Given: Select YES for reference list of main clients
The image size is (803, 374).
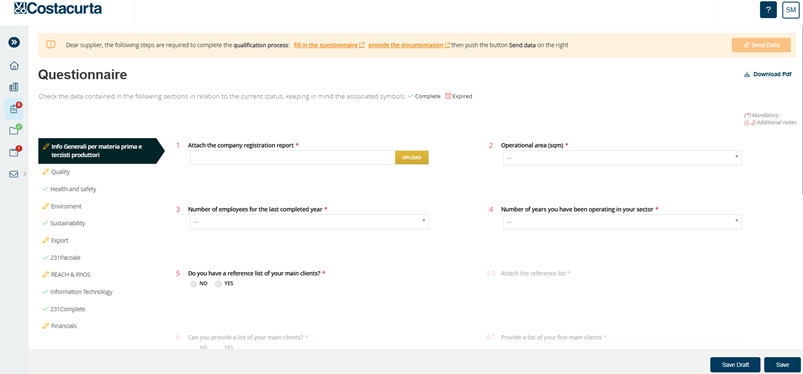Looking at the screenshot, I should tap(219, 284).
